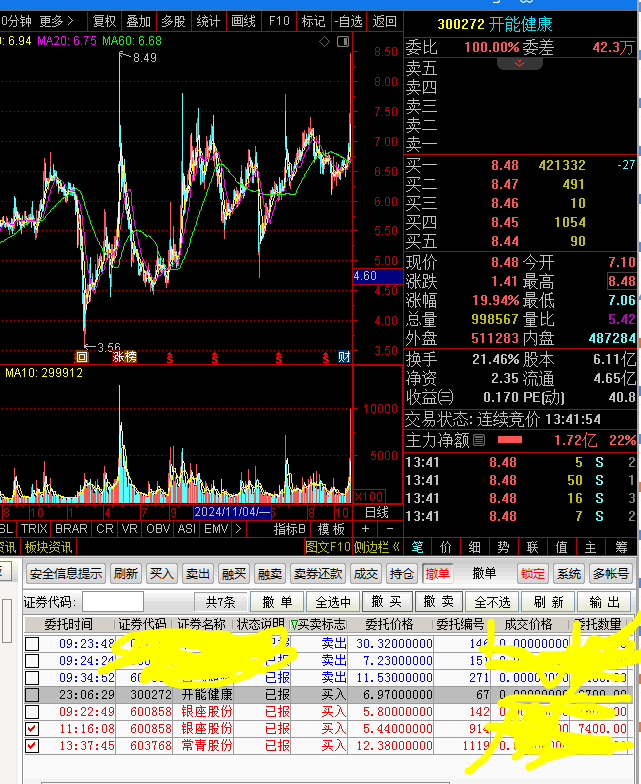The image size is (641, 784).
Task: Click 全不选 to deselect all
Action: click(x=492, y=602)
